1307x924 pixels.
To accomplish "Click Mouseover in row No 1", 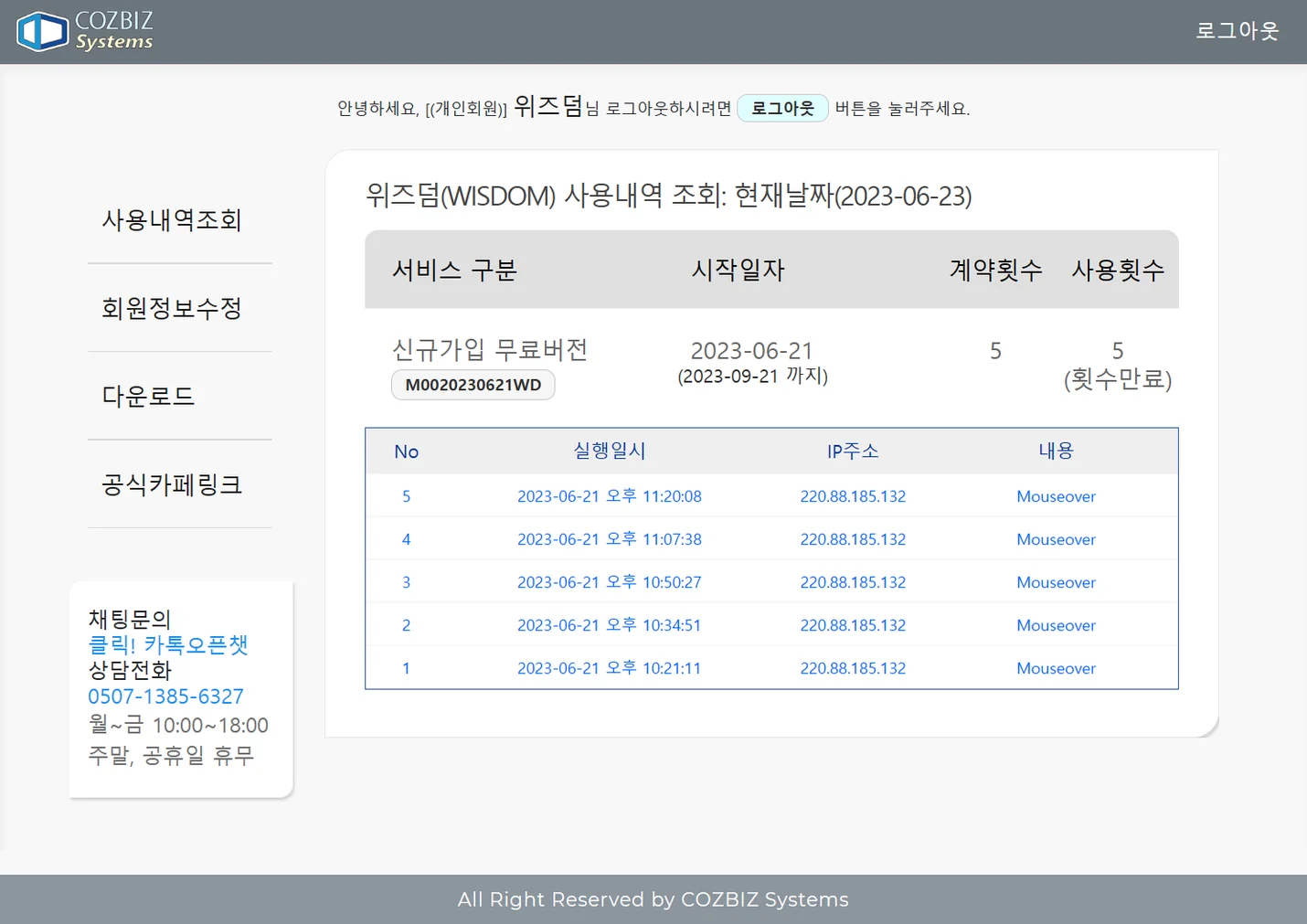I will point(1056,668).
